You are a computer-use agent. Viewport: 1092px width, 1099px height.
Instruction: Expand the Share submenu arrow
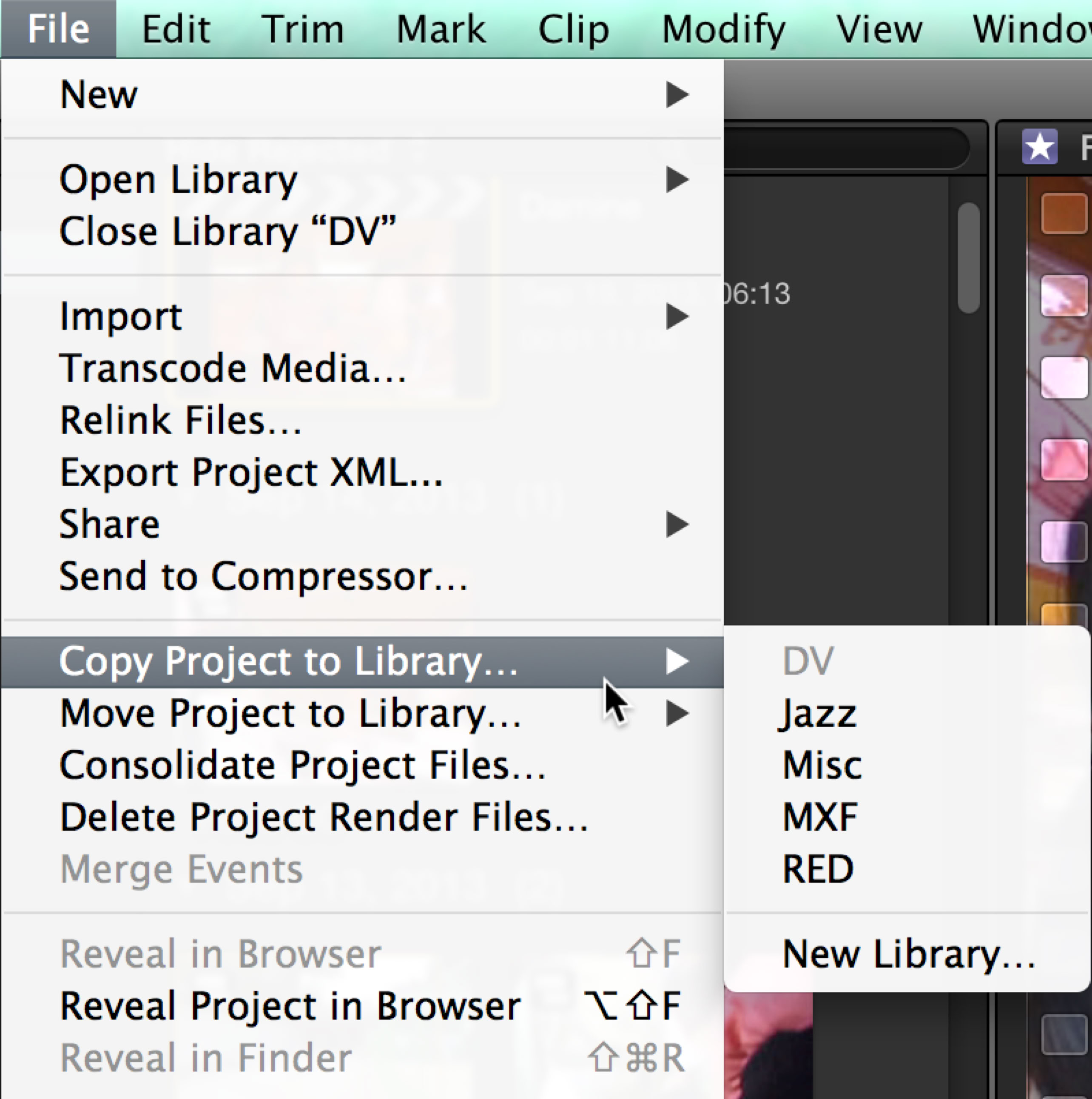click(x=677, y=524)
